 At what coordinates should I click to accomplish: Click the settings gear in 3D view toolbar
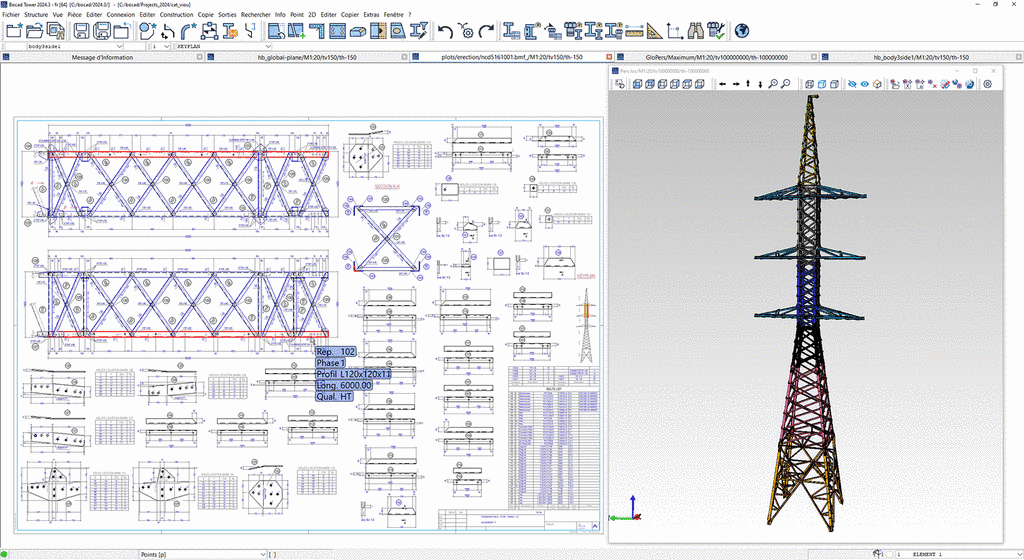(x=987, y=84)
